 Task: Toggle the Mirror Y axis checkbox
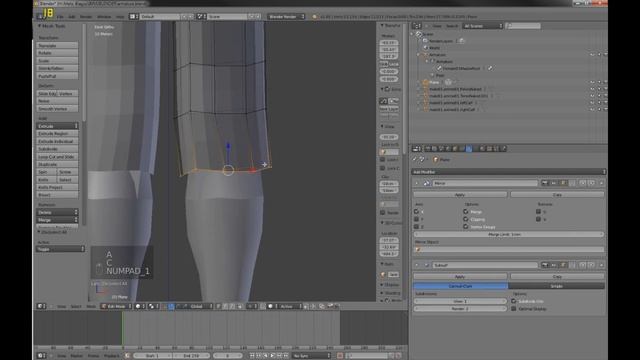[x=416, y=219]
